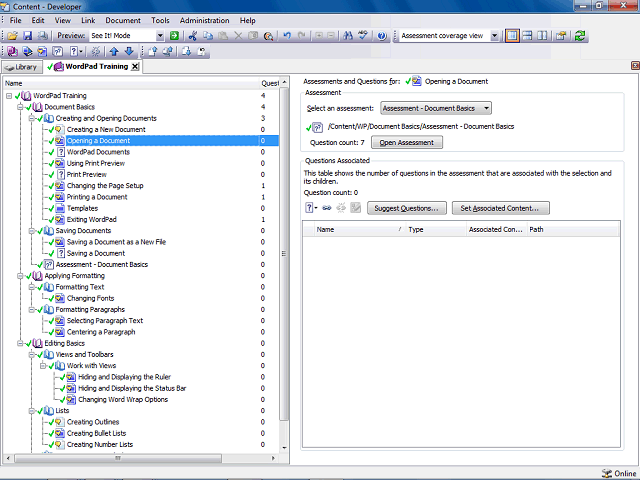Click the check in document icon
The width and height of the screenshot is (640, 480).
tap(152, 51)
